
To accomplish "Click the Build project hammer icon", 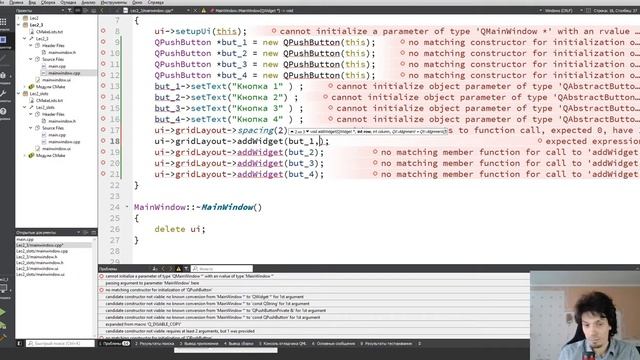I will 3,338.
